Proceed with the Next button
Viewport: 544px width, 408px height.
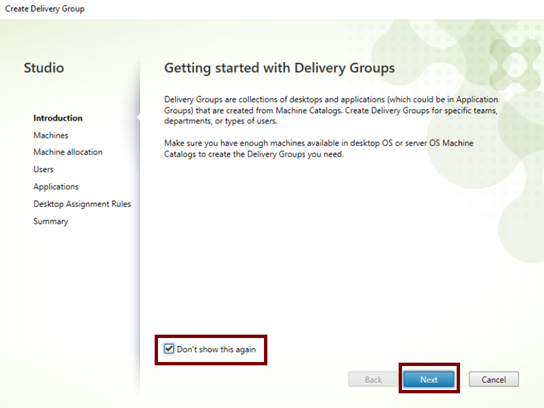pos(429,380)
